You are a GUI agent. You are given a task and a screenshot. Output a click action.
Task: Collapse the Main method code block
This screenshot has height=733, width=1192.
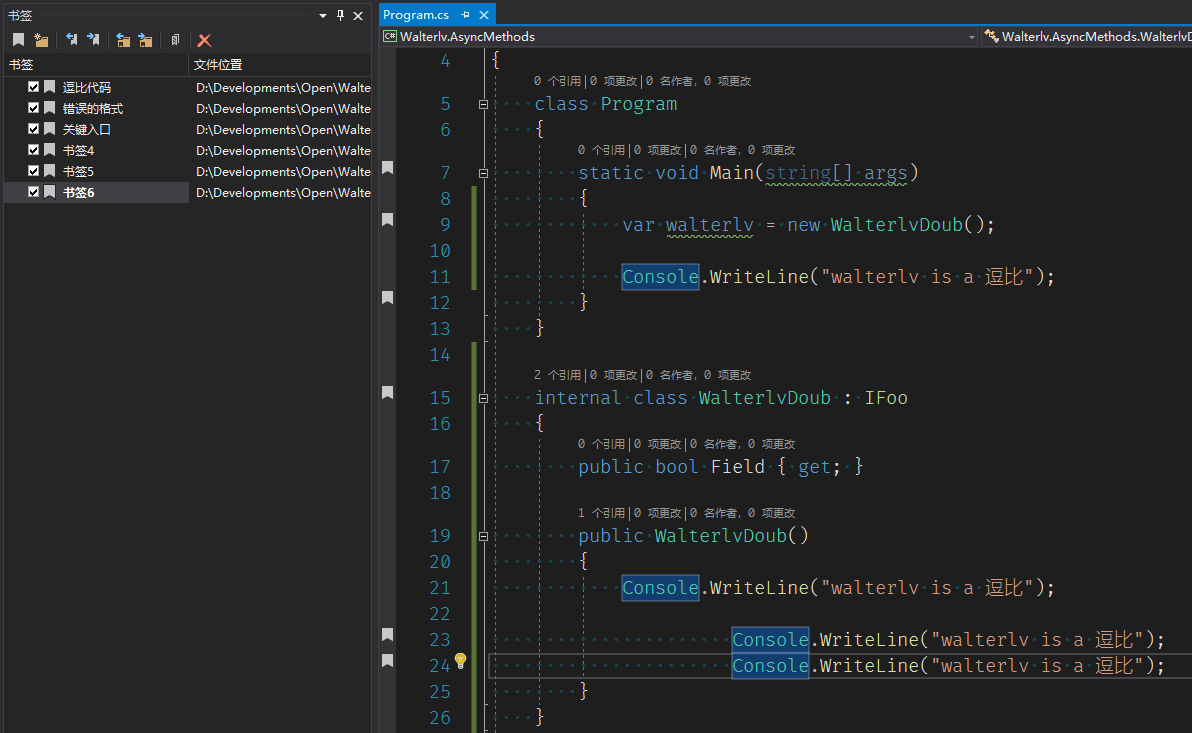483,173
